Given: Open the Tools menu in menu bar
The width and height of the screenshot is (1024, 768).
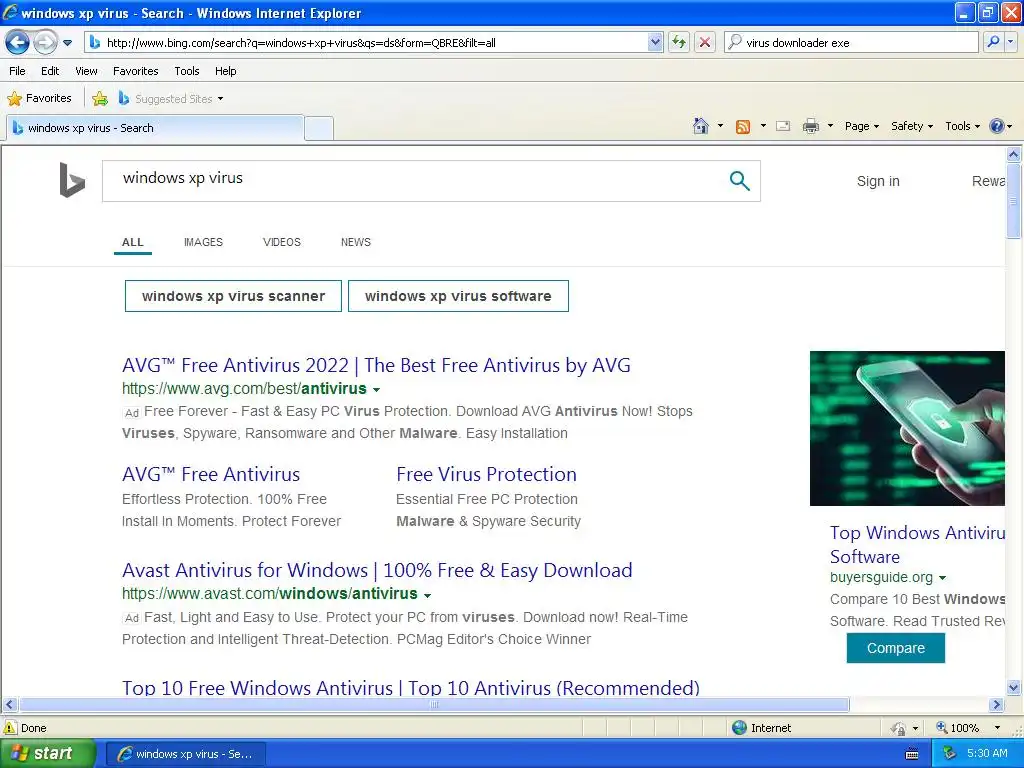Looking at the screenshot, I should coord(187,71).
